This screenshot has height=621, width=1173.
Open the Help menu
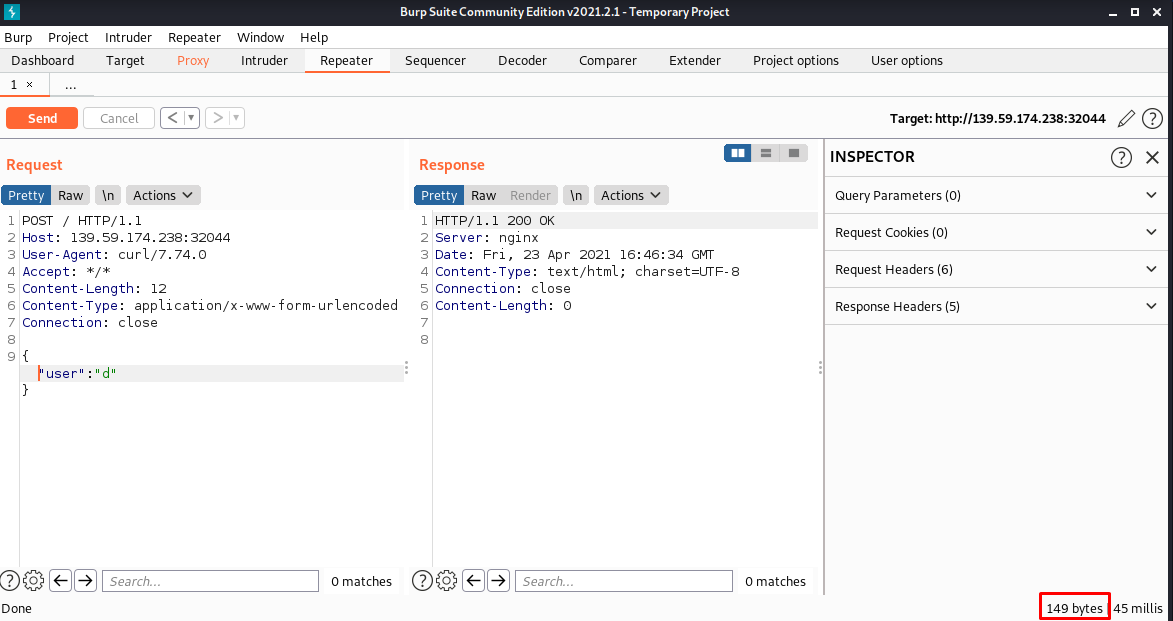pyautogui.click(x=314, y=37)
